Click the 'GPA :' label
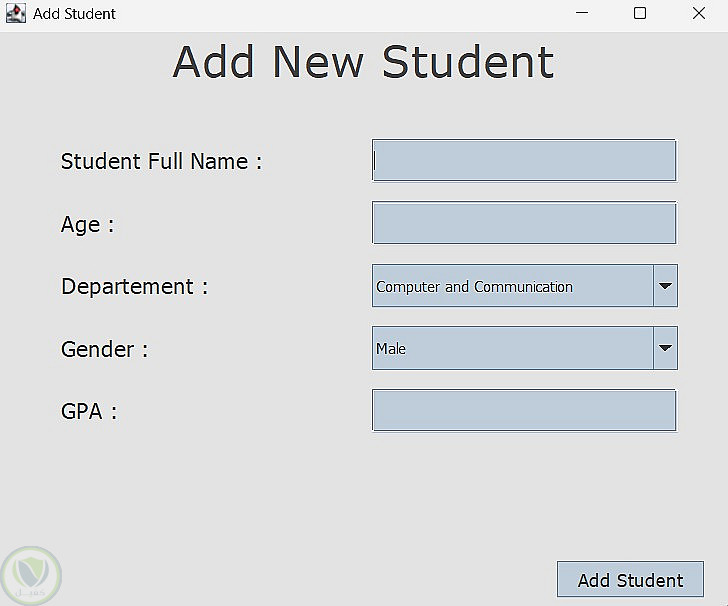 coord(89,412)
